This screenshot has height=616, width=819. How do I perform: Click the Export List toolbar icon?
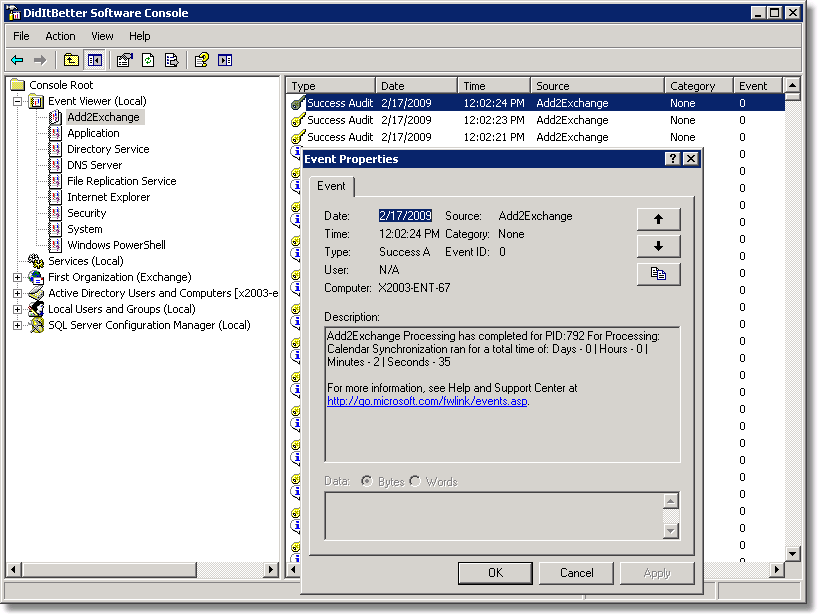click(171, 61)
